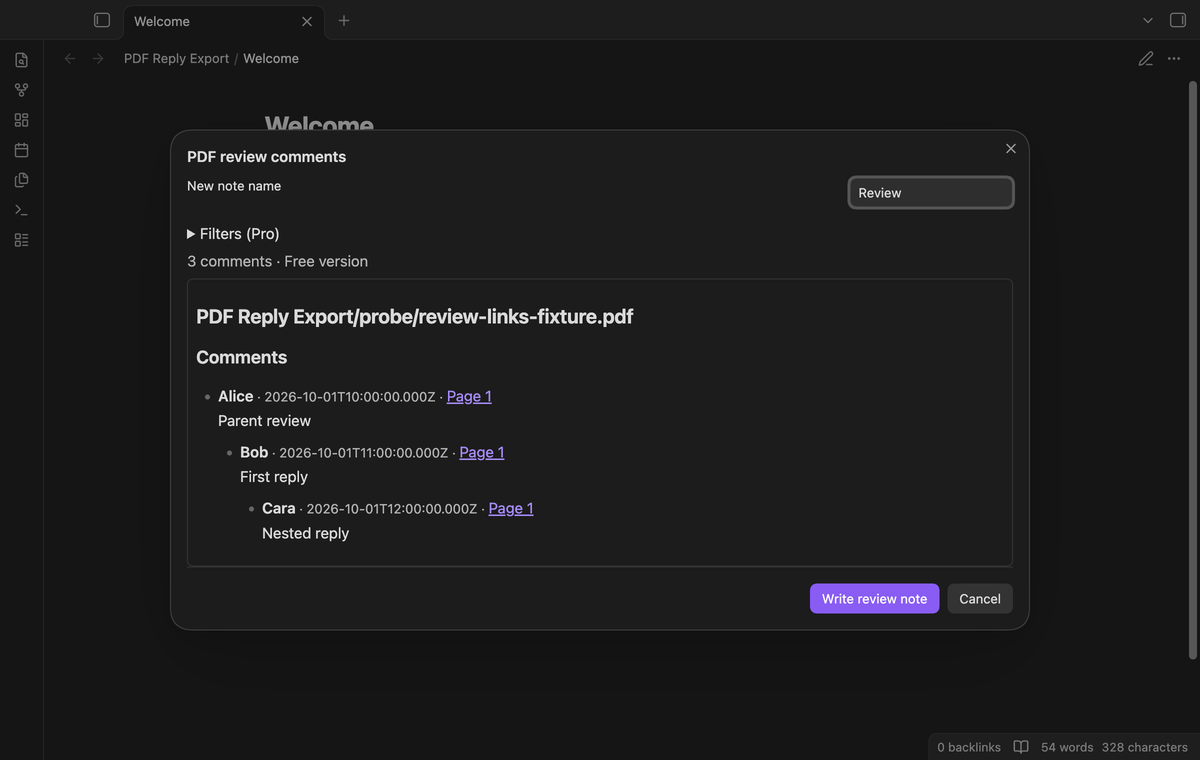
Task: Open the quick switcher file icon
Action: (21, 60)
